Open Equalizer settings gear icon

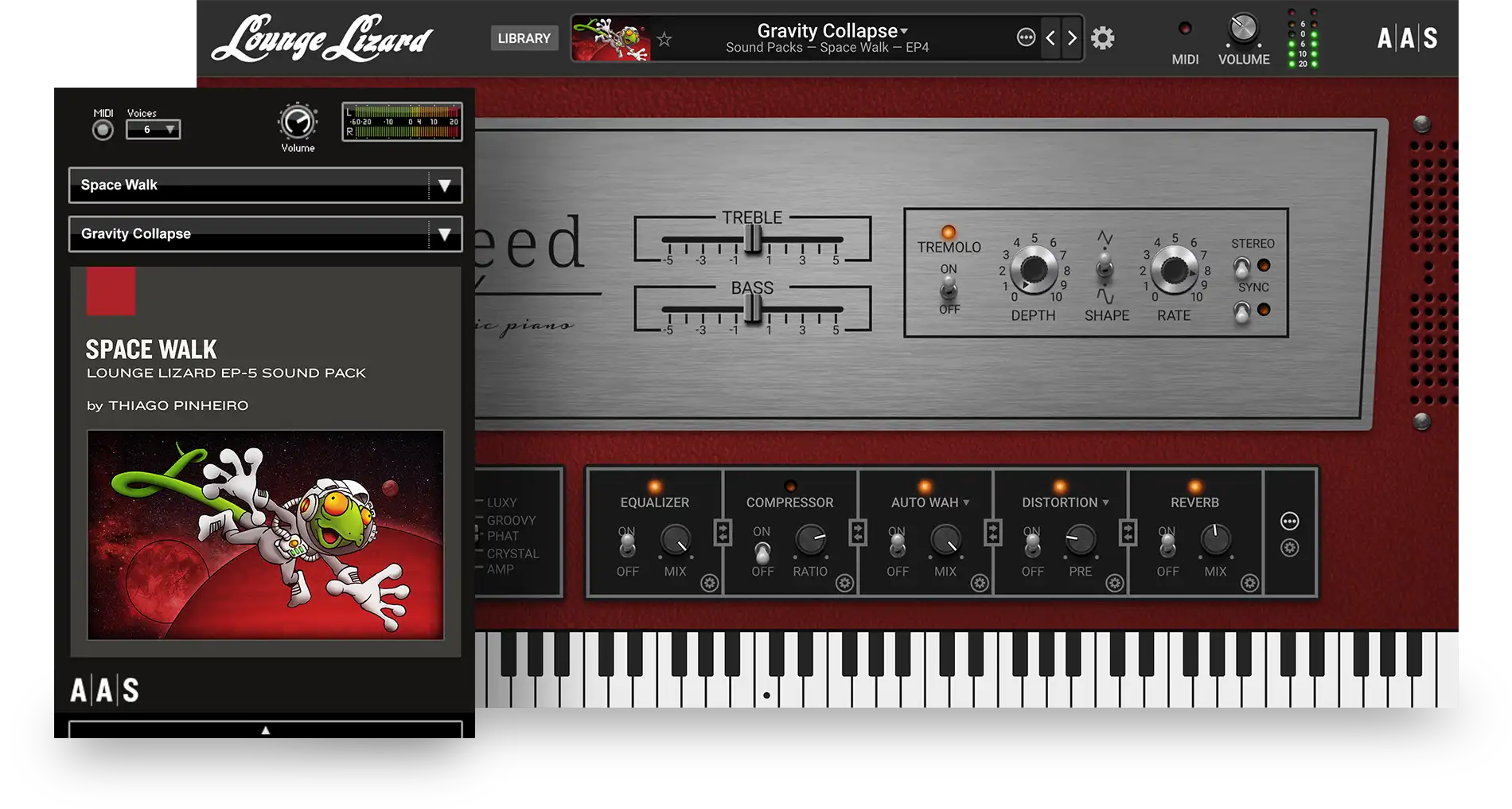[x=709, y=584]
